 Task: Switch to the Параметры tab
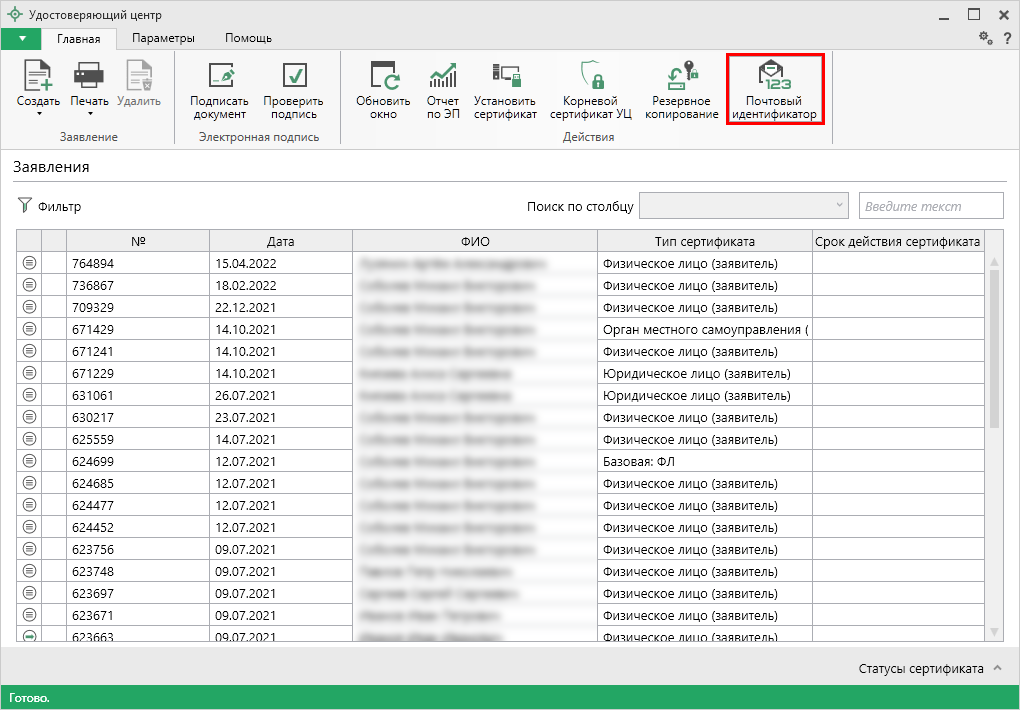point(163,38)
